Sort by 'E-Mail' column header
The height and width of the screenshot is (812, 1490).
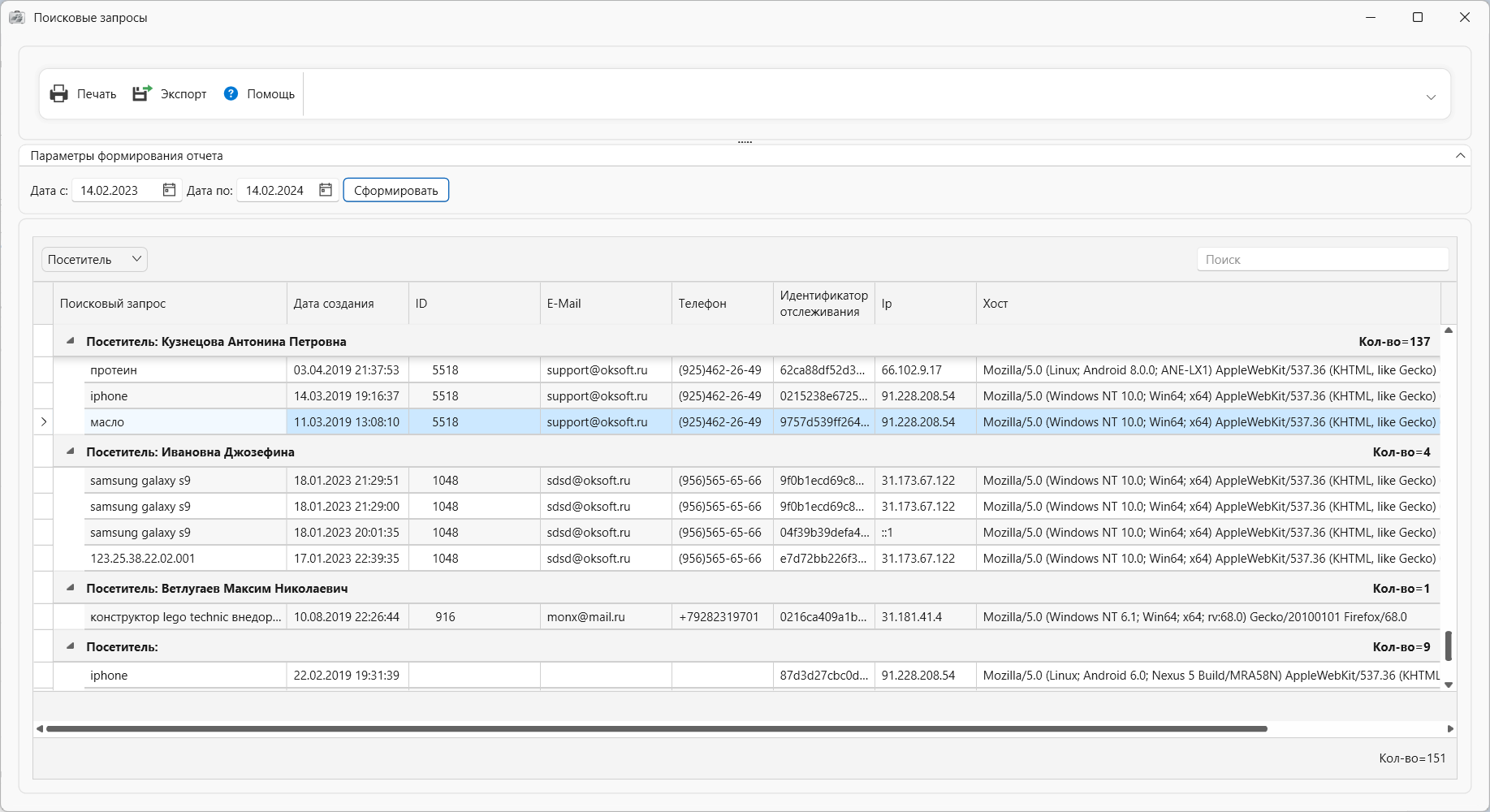(x=606, y=304)
